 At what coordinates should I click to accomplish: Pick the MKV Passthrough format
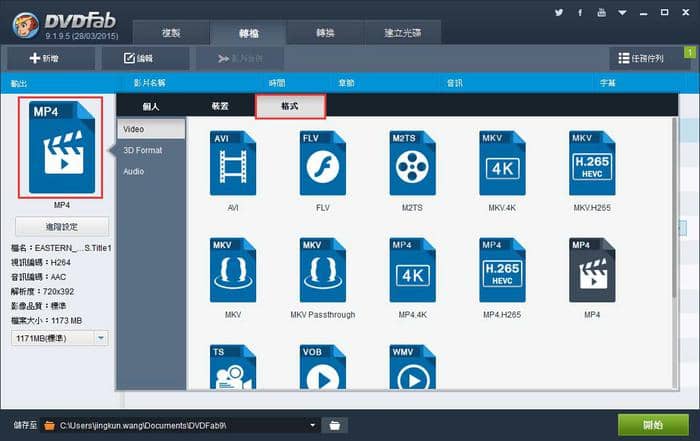coord(322,270)
